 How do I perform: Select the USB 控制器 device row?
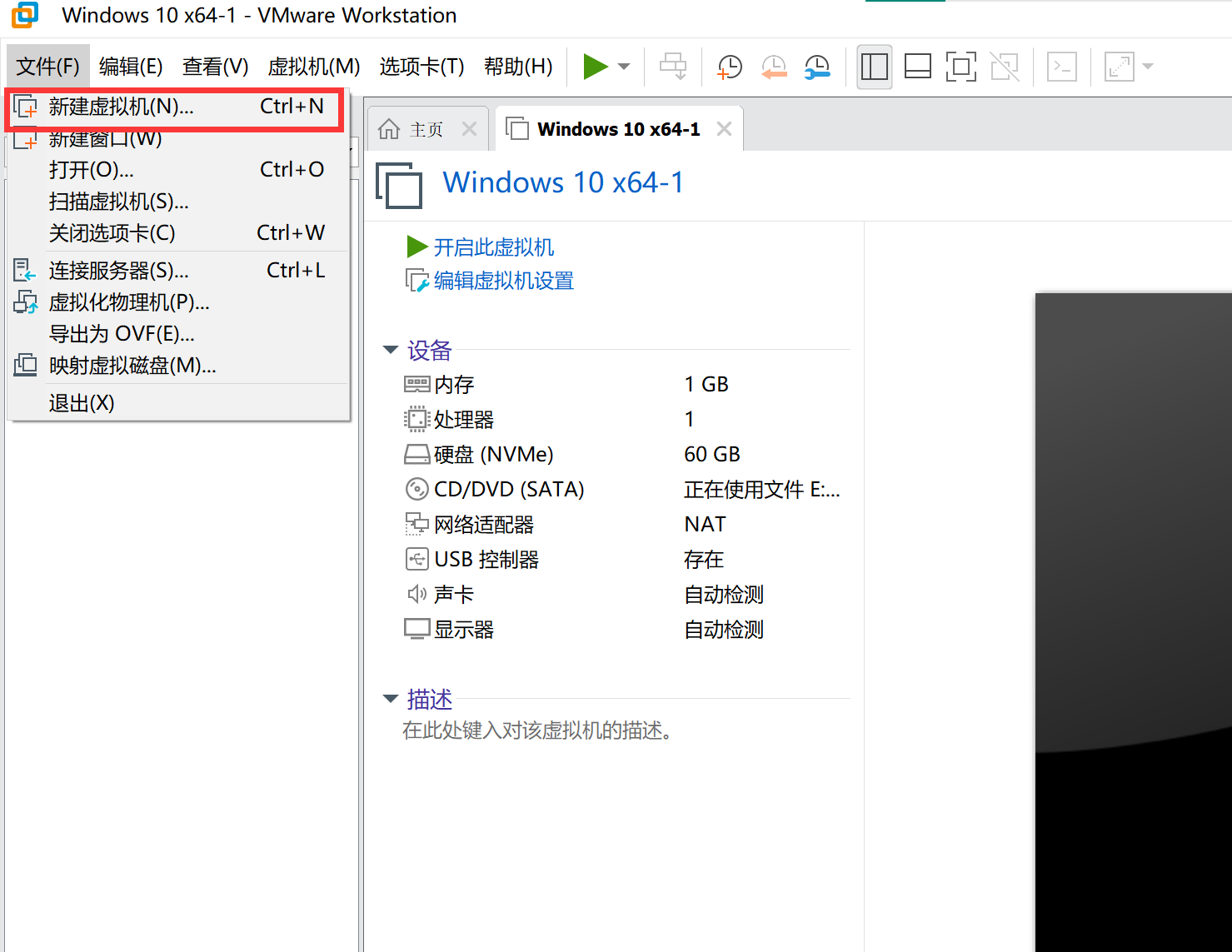click(x=626, y=560)
